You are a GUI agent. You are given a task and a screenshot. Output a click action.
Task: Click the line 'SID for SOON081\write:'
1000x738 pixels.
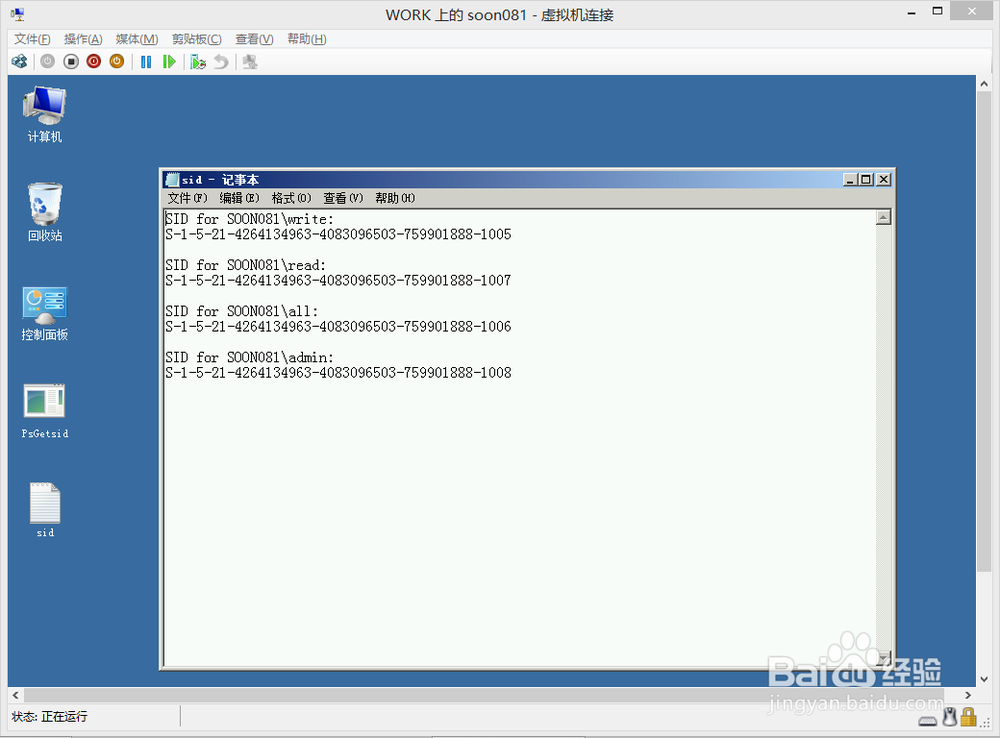click(249, 219)
